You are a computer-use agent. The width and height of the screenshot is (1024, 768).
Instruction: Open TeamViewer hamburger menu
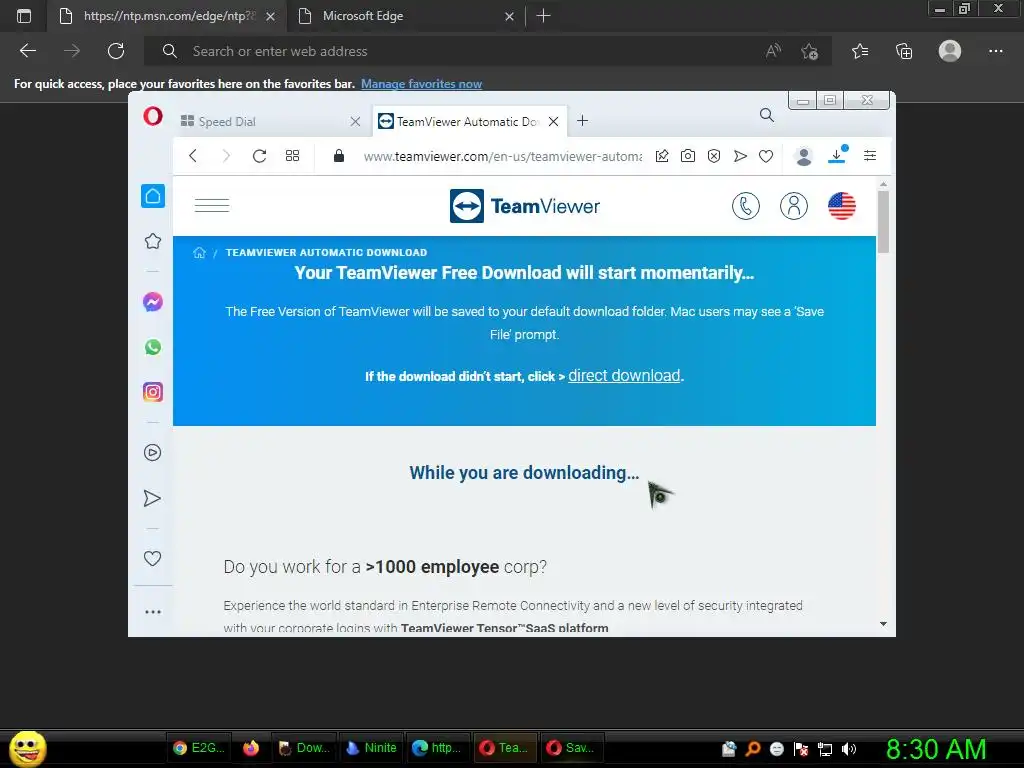click(212, 205)
